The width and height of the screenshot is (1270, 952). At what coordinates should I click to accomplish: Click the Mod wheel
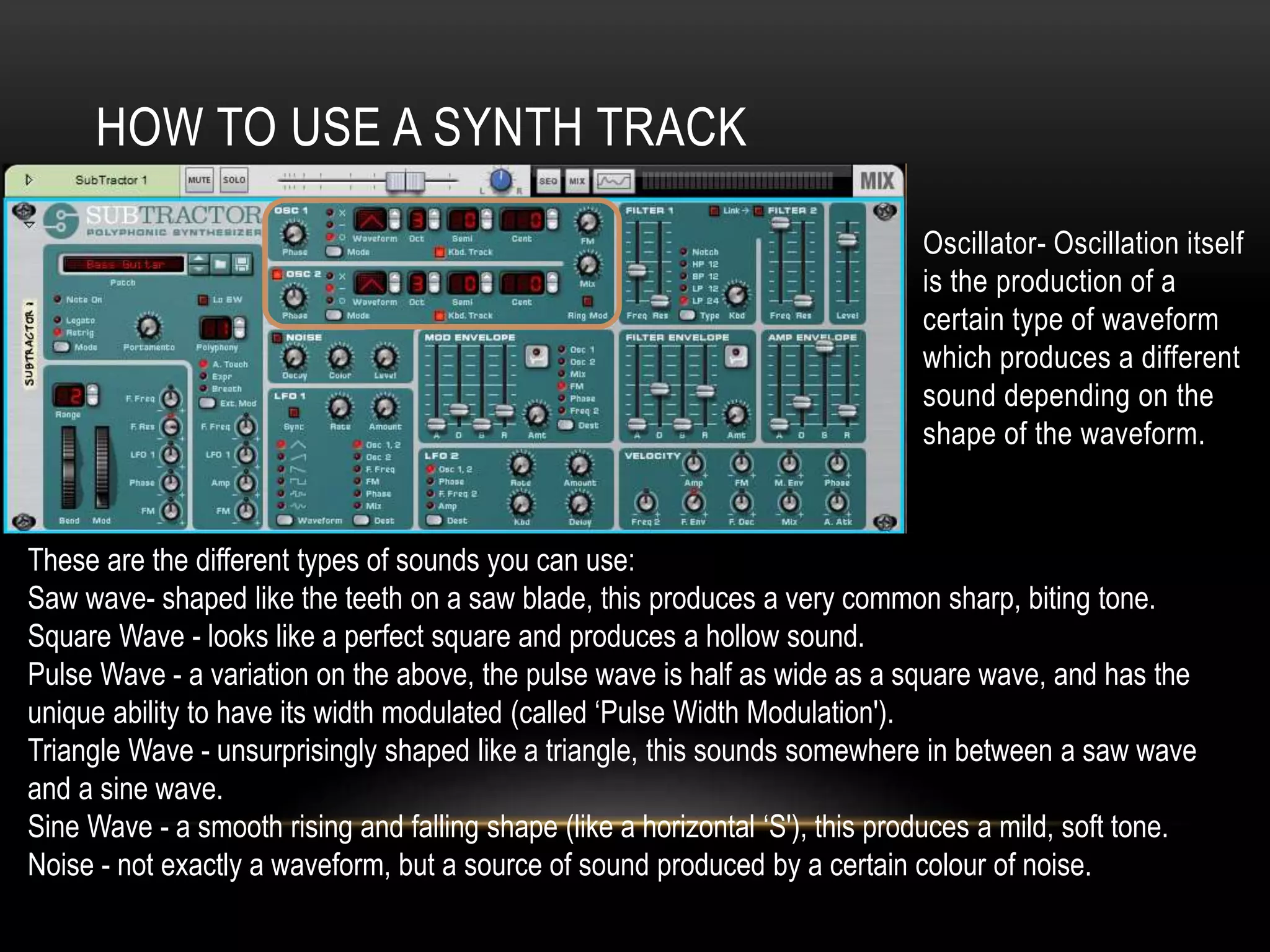point(102,468)
